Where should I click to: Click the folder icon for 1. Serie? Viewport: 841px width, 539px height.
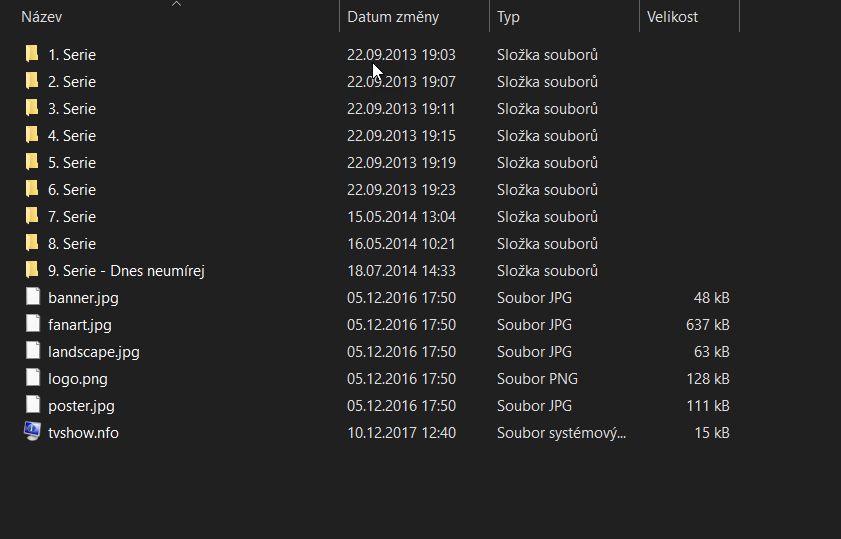click(32, 54)
